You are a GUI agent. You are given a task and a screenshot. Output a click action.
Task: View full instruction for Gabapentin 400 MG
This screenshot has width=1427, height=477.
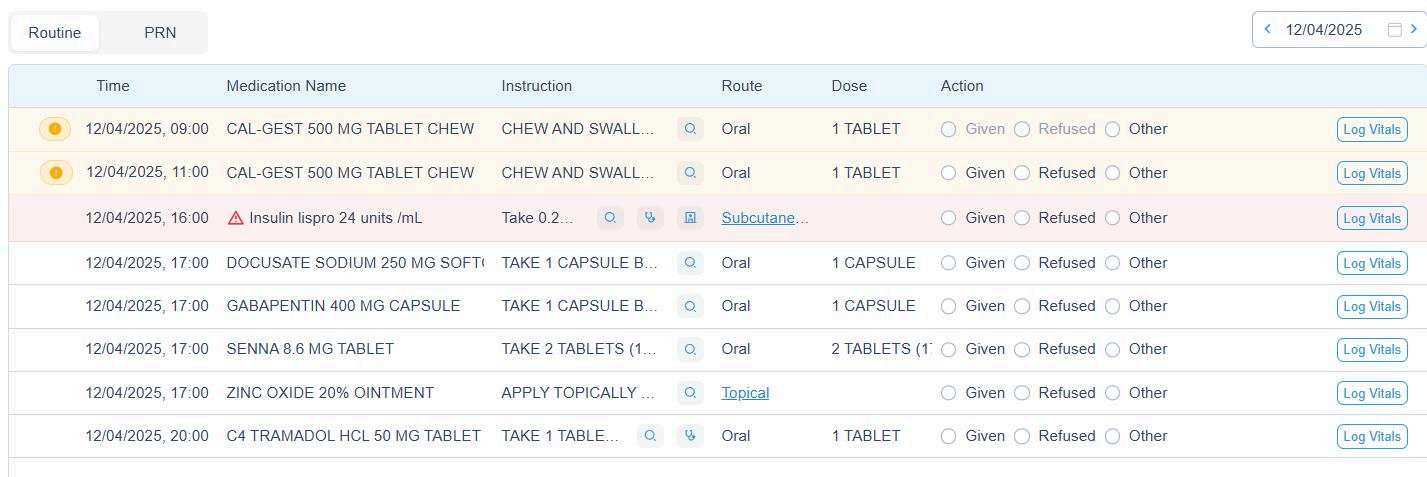[690, 306]
